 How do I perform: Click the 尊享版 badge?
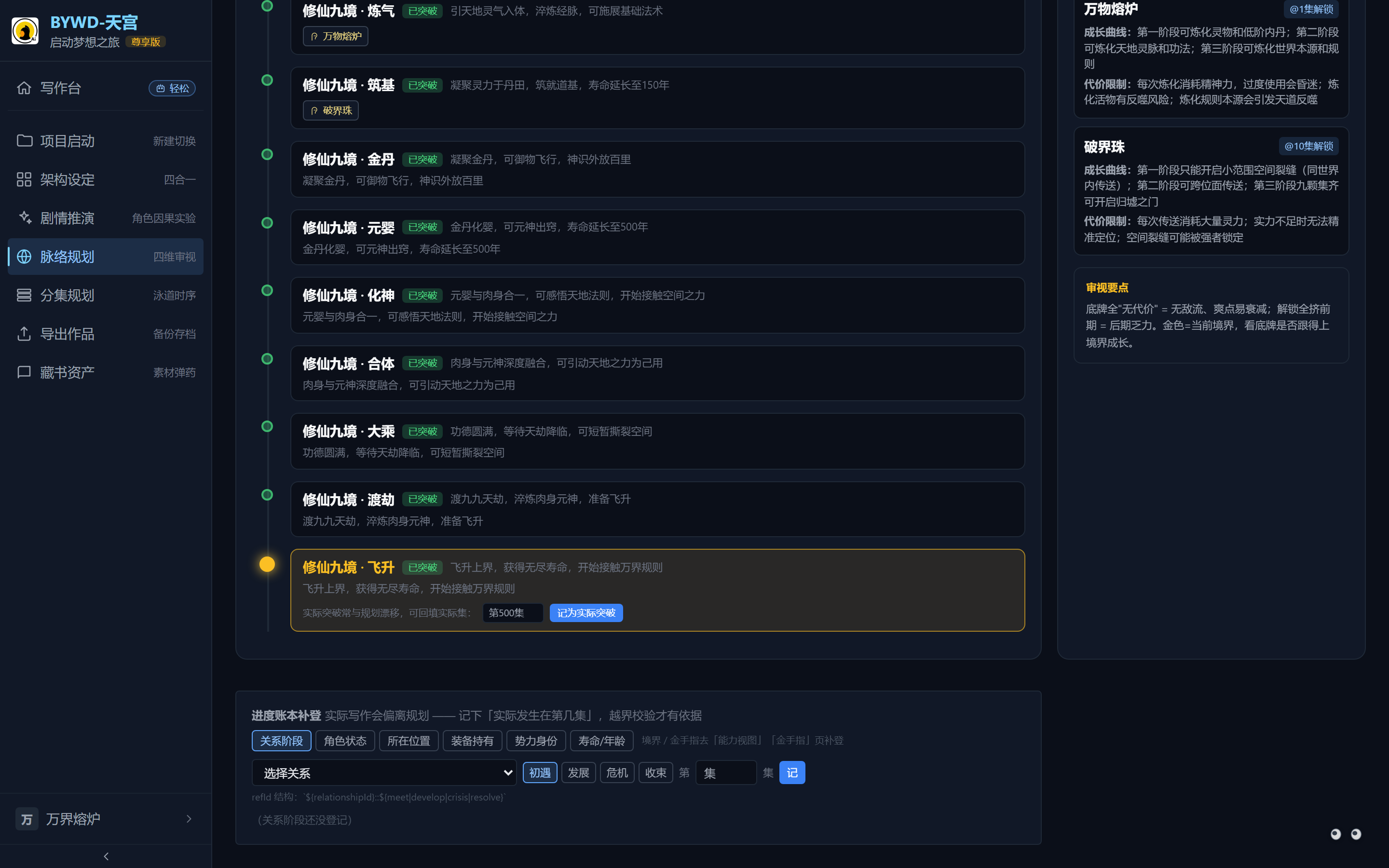(146, 42)
